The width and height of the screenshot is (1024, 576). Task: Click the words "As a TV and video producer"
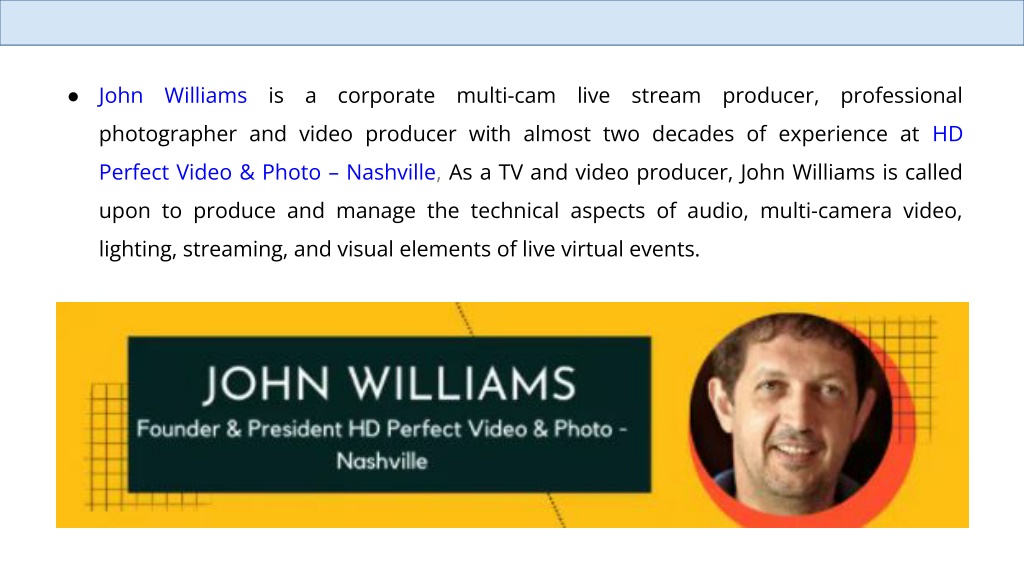click(x=588, y=172)
